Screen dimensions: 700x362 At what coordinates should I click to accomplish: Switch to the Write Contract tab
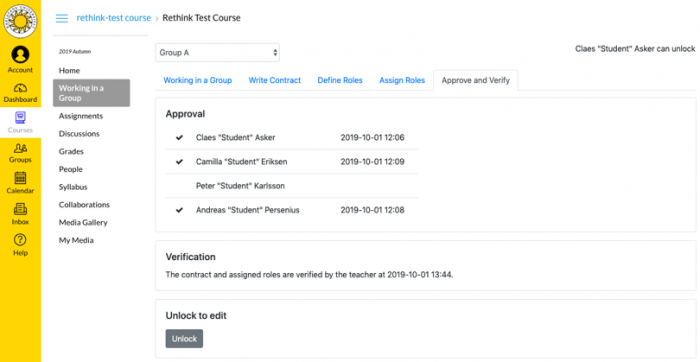pyautogui.click(x=275, y=80)
